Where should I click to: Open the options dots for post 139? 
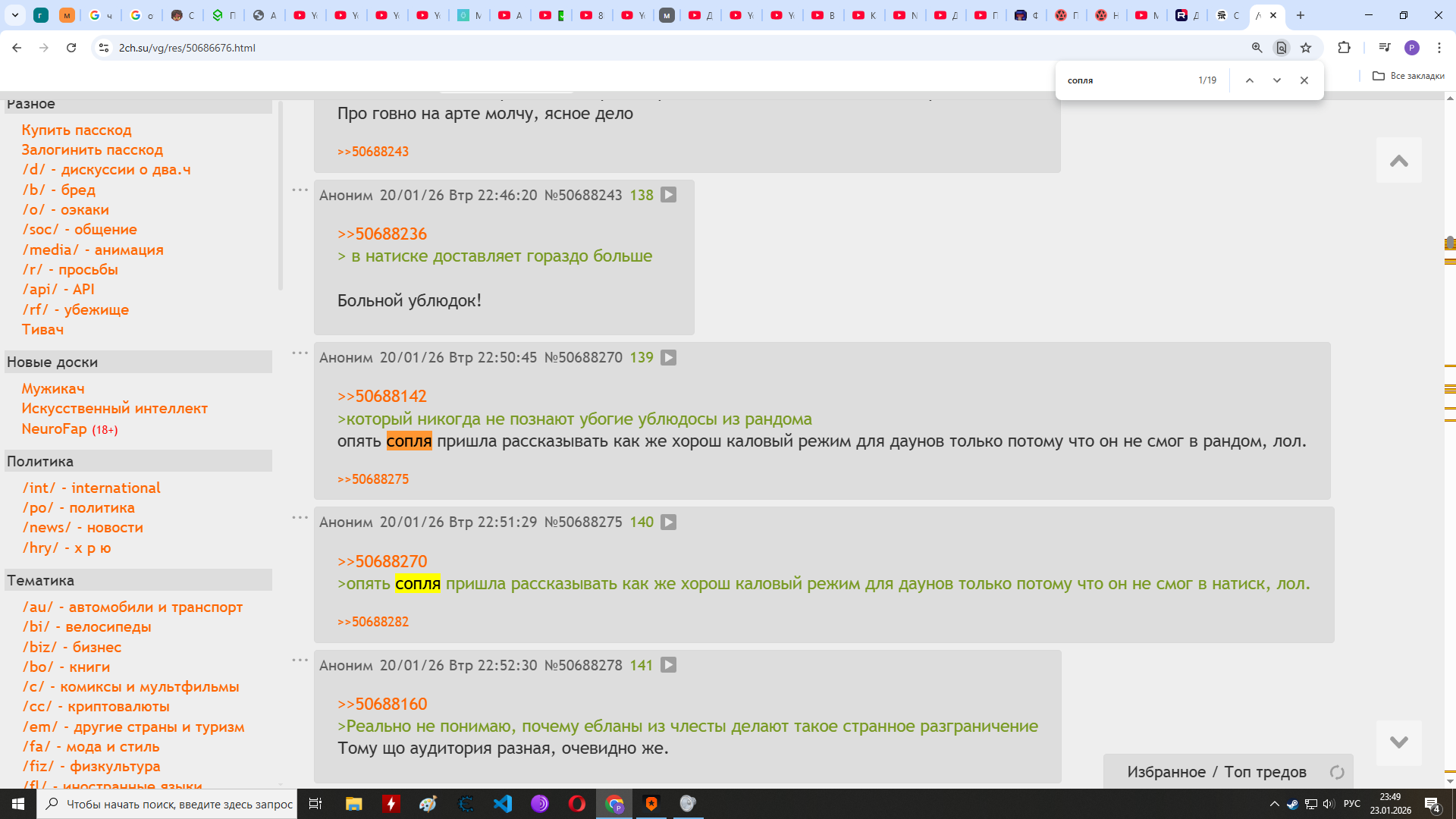point(300,353)
